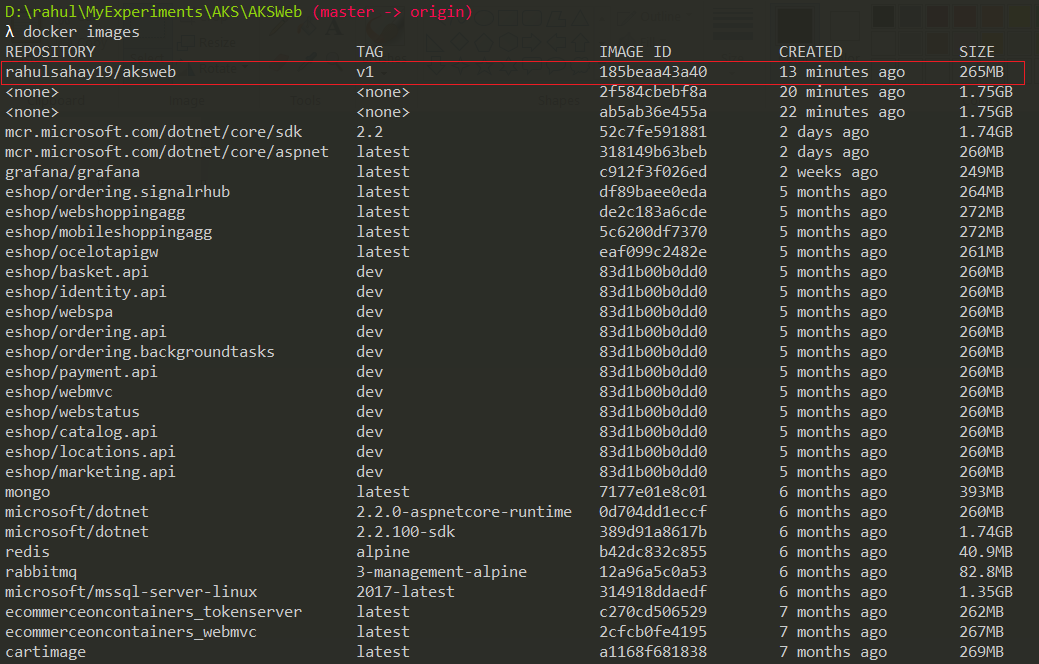This screenshot has height=664, width=1039.
Task: Click the rabbitmq repository name
Action: 38,571
